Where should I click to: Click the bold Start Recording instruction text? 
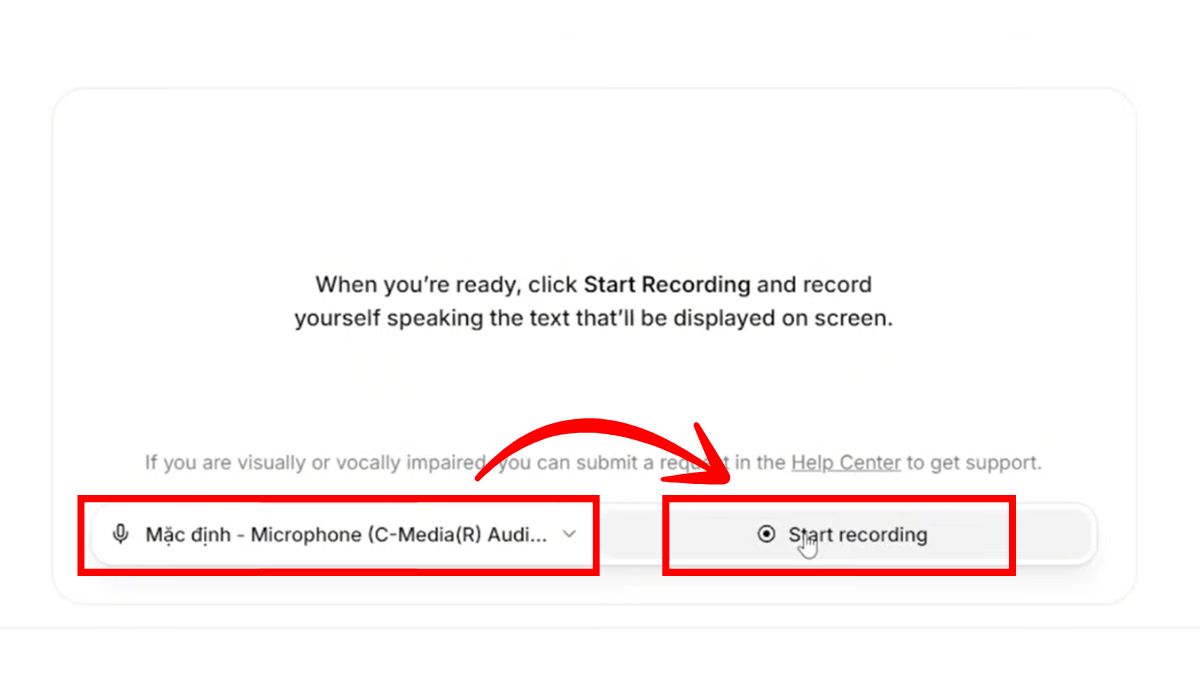(667, 284)
